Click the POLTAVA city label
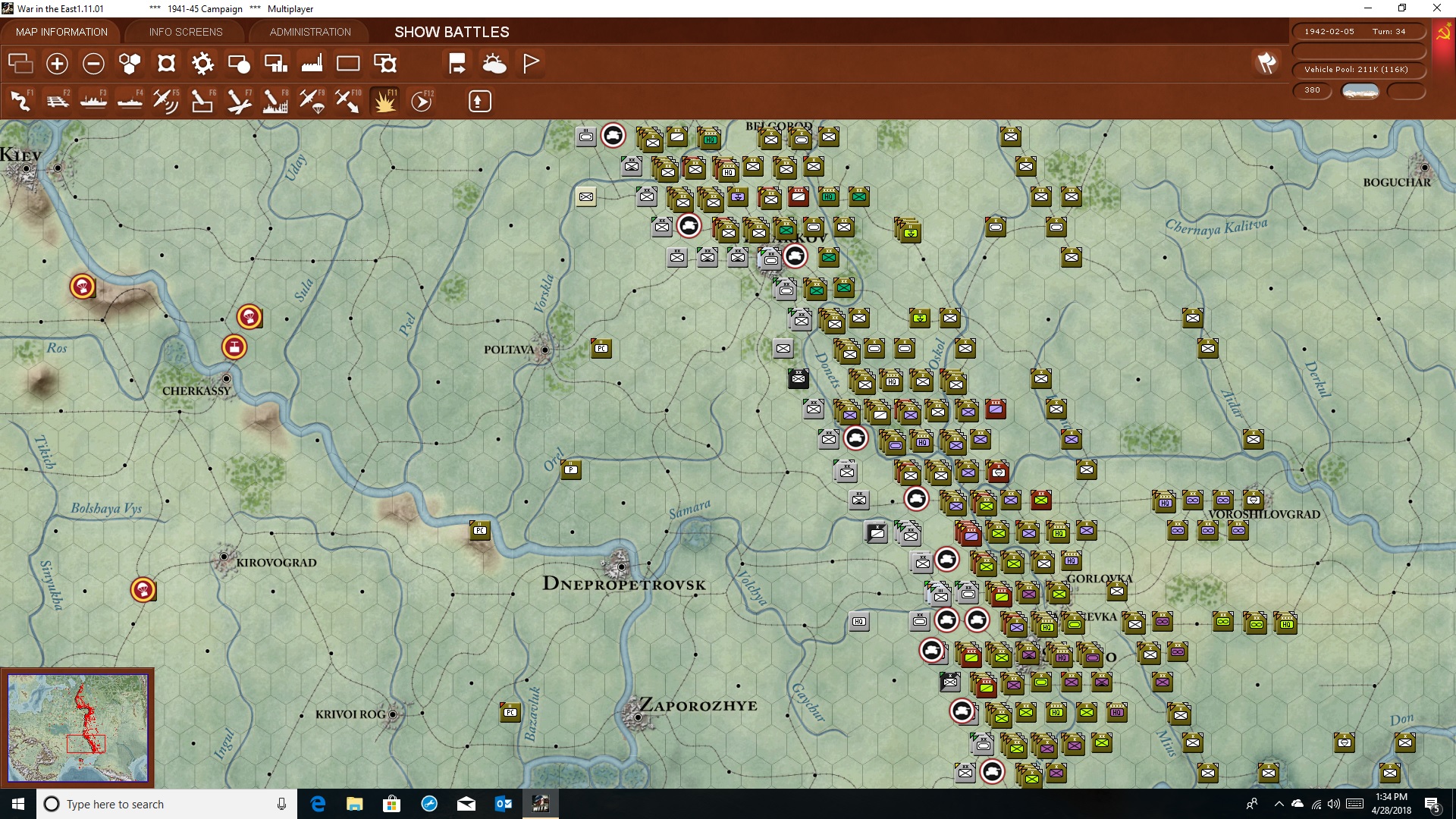This screenshot has height=819, width=1456. coord(509,350)
